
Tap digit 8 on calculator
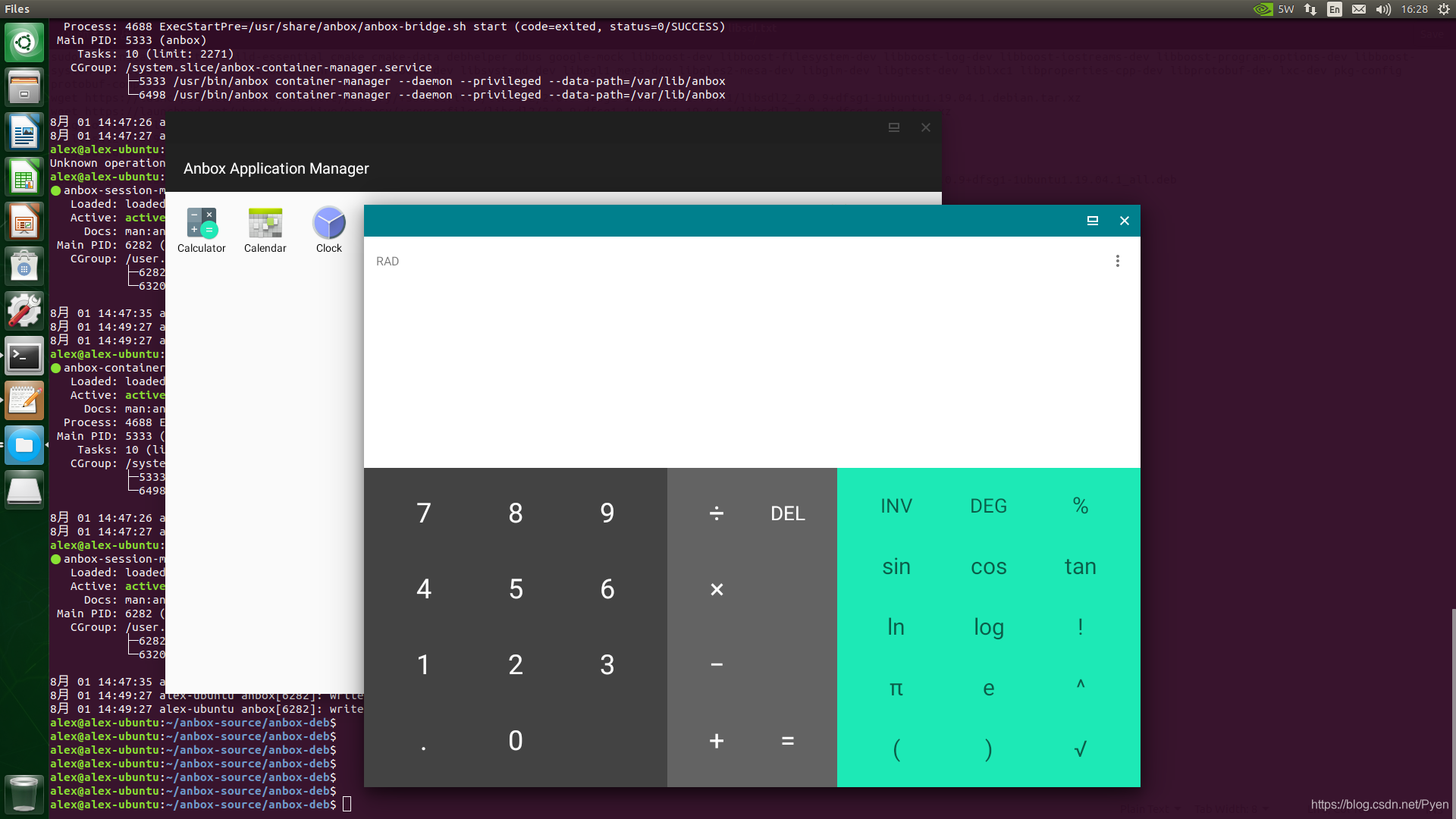[516, 513]
